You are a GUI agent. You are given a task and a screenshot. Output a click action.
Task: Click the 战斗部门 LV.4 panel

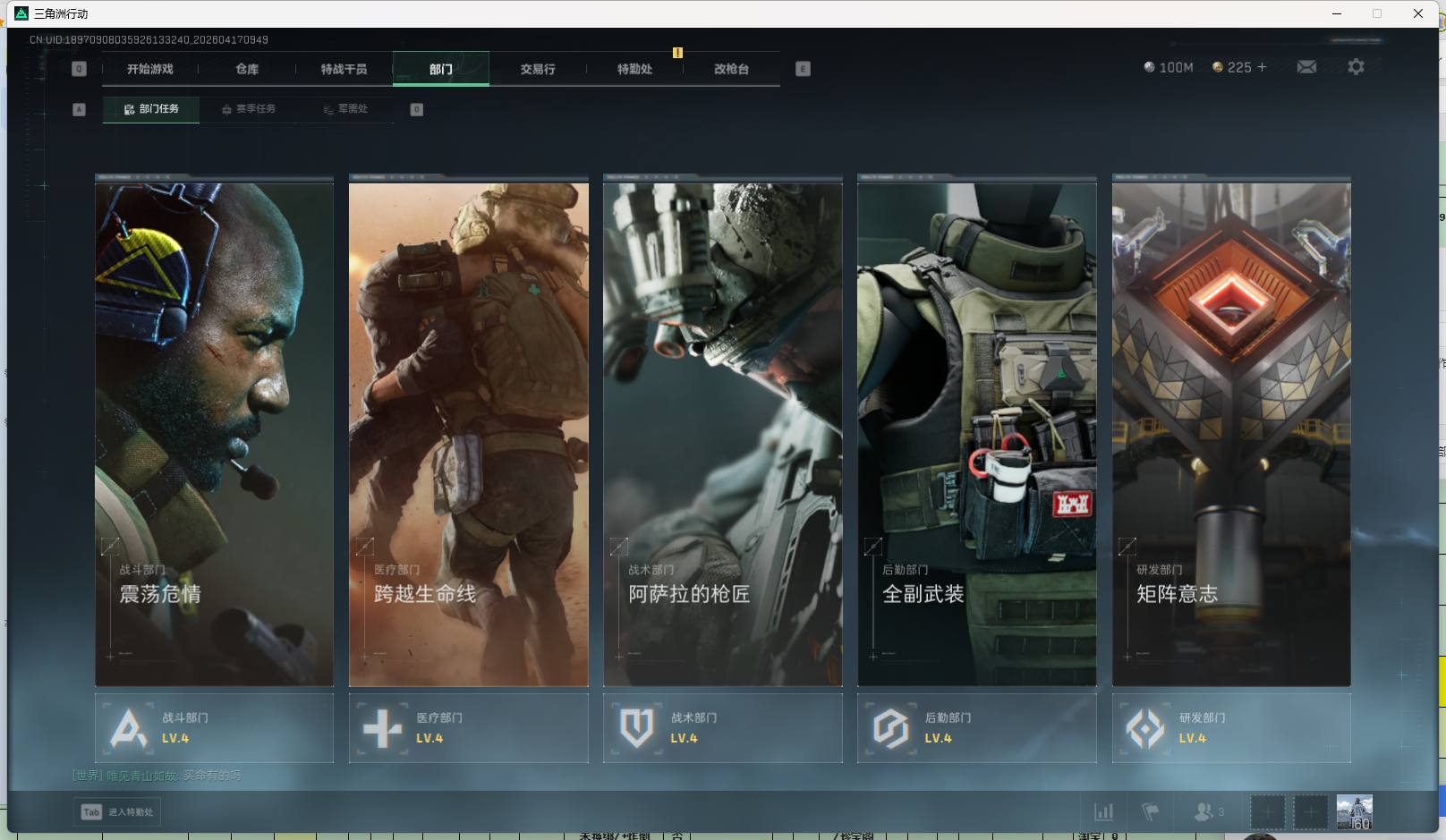[214, 728]
